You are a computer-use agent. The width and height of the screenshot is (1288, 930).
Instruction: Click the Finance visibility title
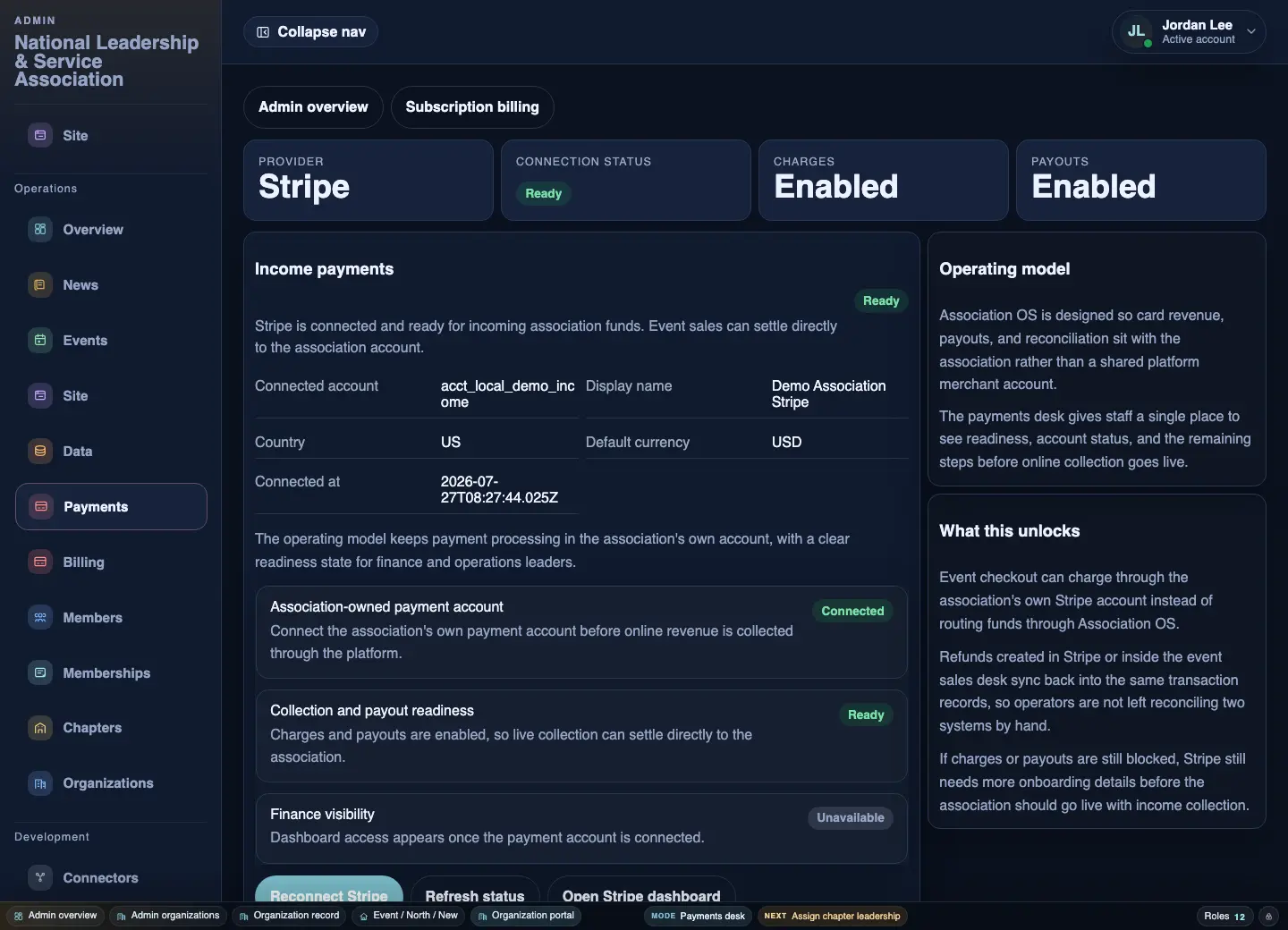tap(323, 815)
